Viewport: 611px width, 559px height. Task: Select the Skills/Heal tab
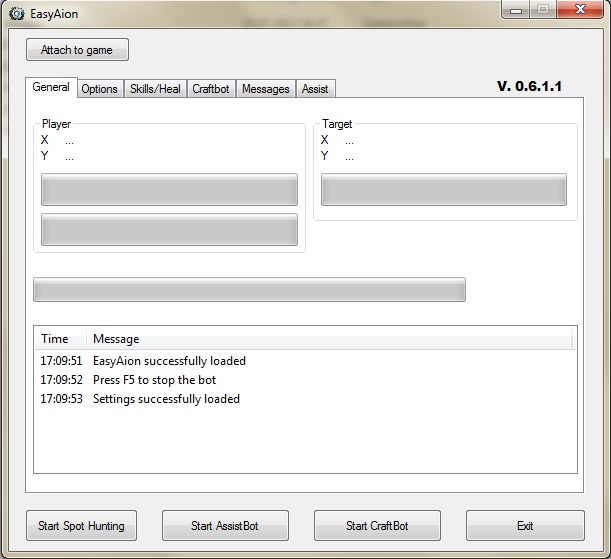[155, 89]
